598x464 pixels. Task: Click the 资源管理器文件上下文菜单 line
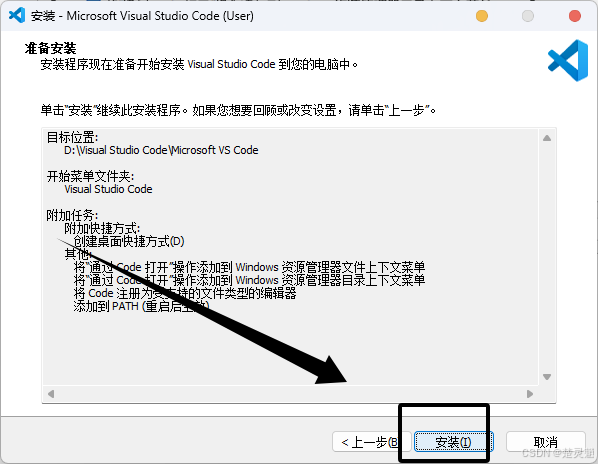pyautogui.click(x=249, y=267)
